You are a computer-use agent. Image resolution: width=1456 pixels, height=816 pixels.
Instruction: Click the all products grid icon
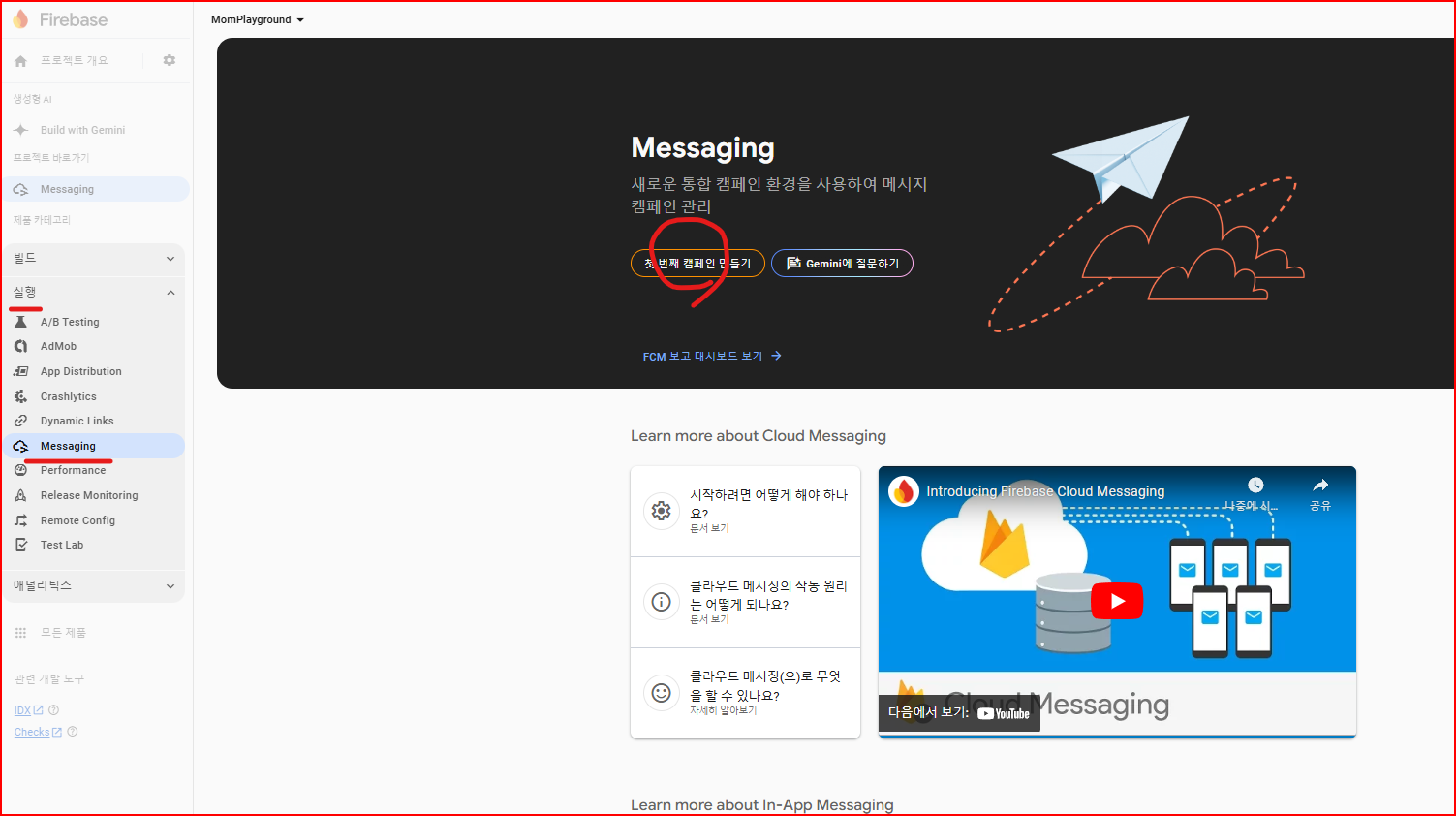coord(20,633)
